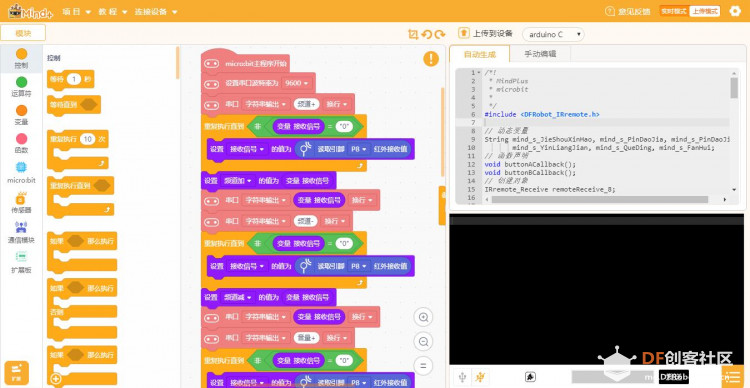Click the 音量+ text field in the serial block

pos(306,338)
